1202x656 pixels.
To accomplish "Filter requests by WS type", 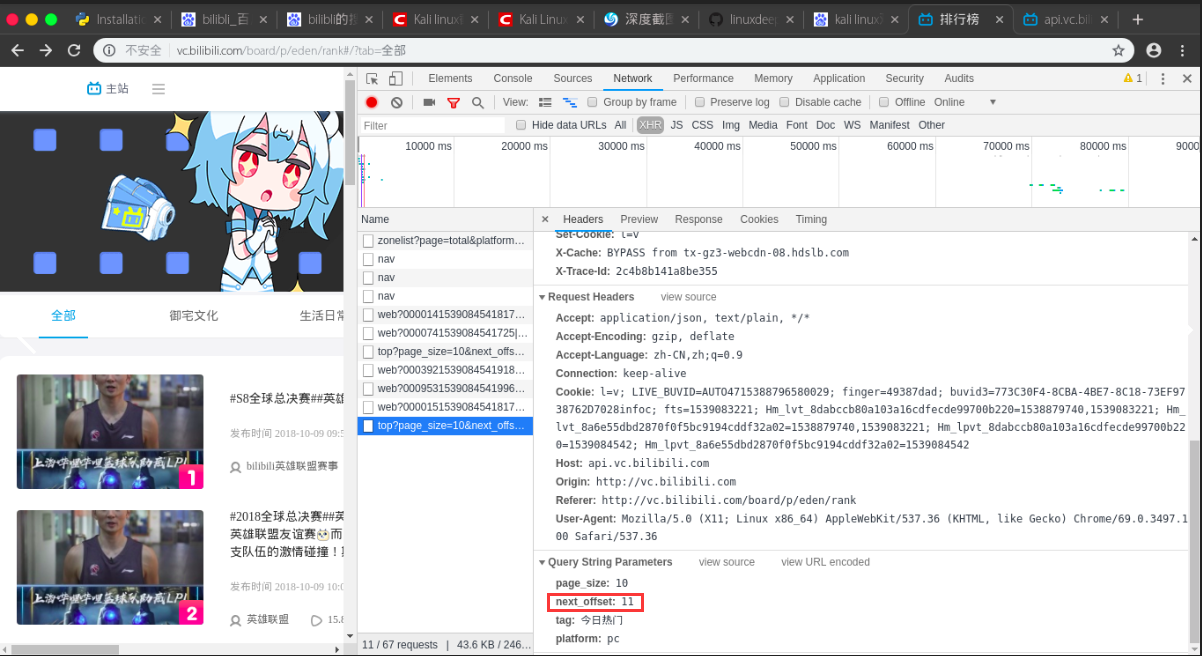I will tap(852, 125).
